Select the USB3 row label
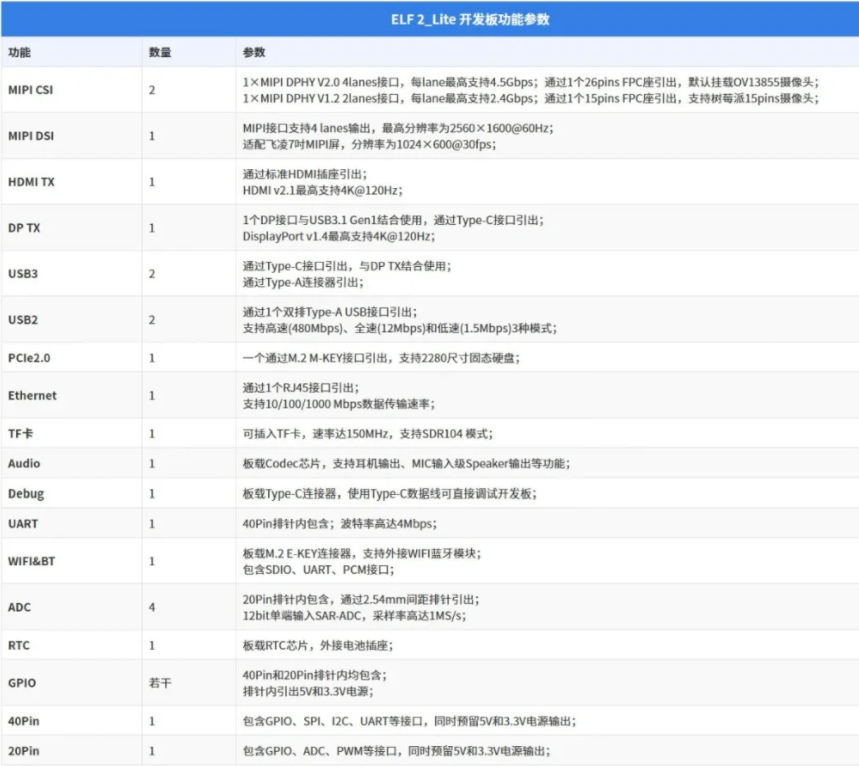The width and height of the screenshot is (859, 766). 23,274
